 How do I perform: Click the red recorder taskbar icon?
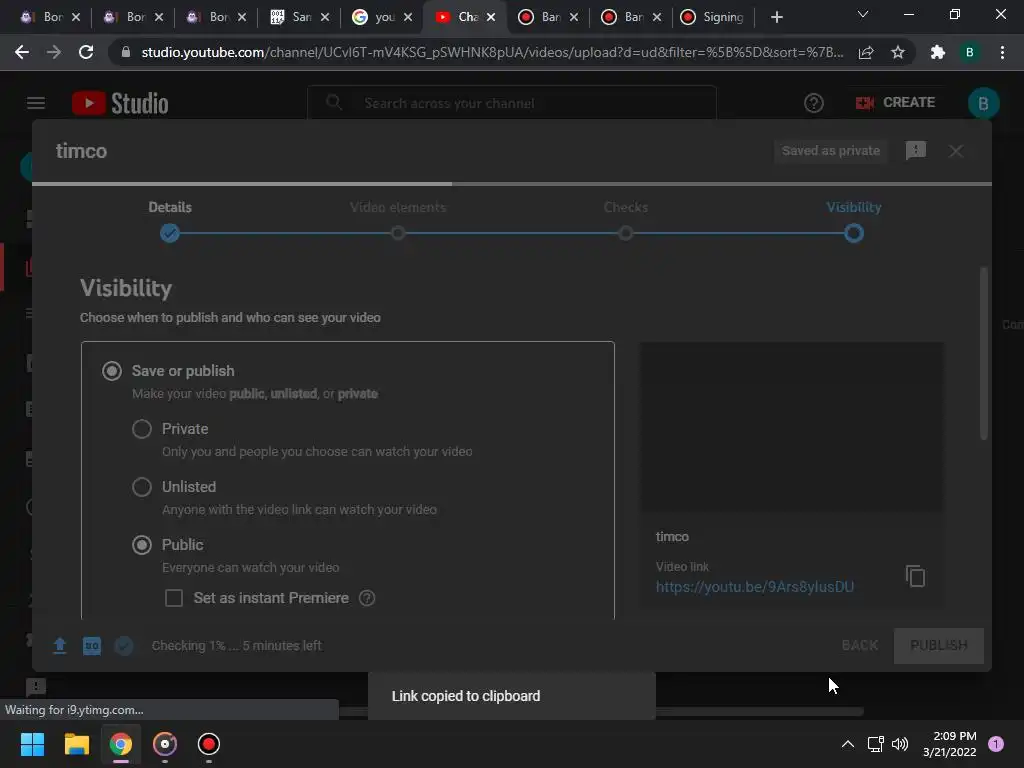point(208,744)
